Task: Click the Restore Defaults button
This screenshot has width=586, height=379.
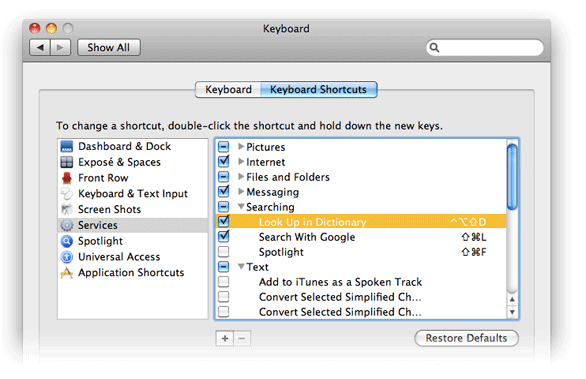Action: coord(466,338)
